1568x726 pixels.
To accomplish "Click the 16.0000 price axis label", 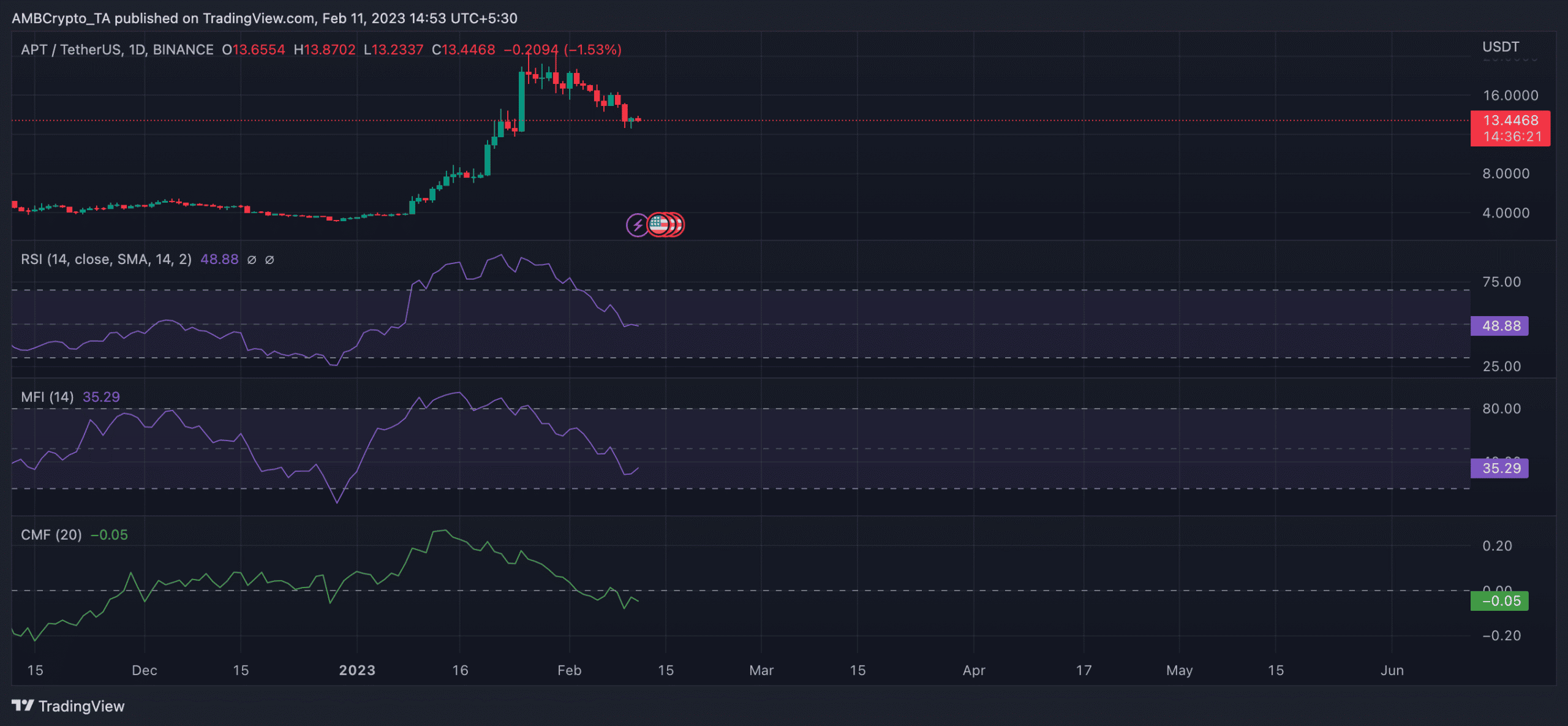I will pos(1510,96).
